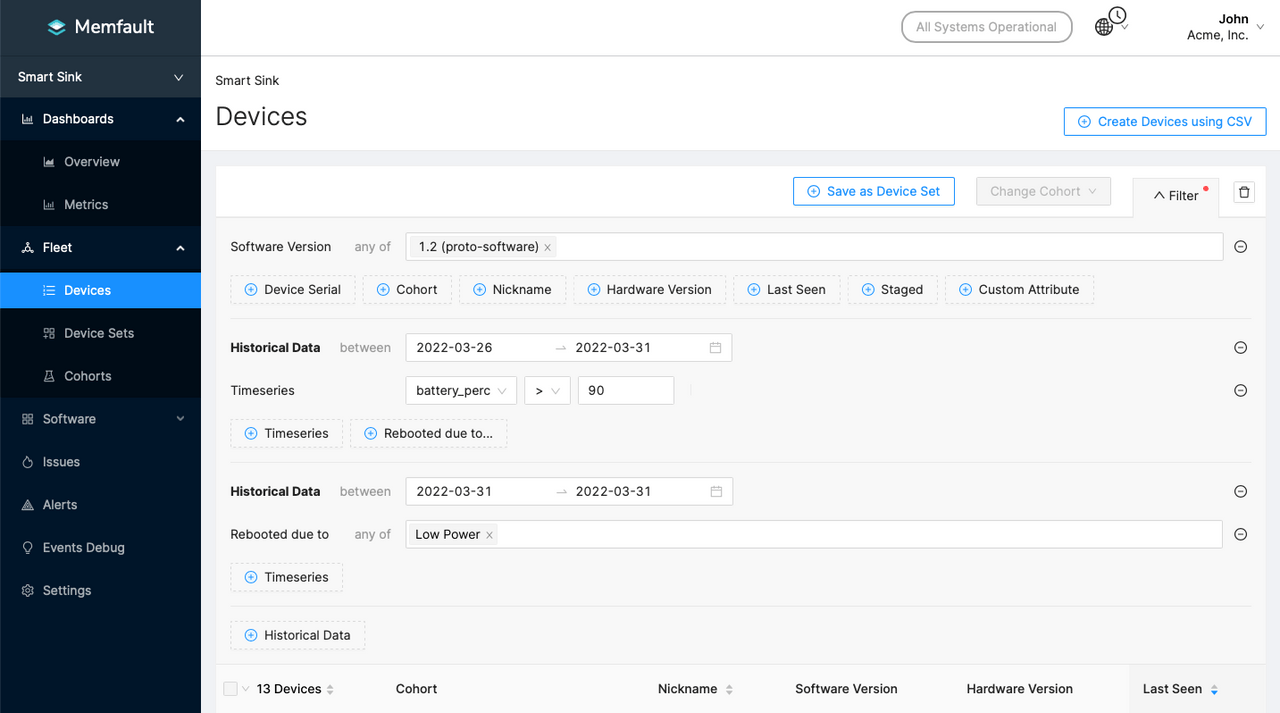Click the timeseries value field showing 90
Viewport: 1280px width, 713px height.
(625, 391)
